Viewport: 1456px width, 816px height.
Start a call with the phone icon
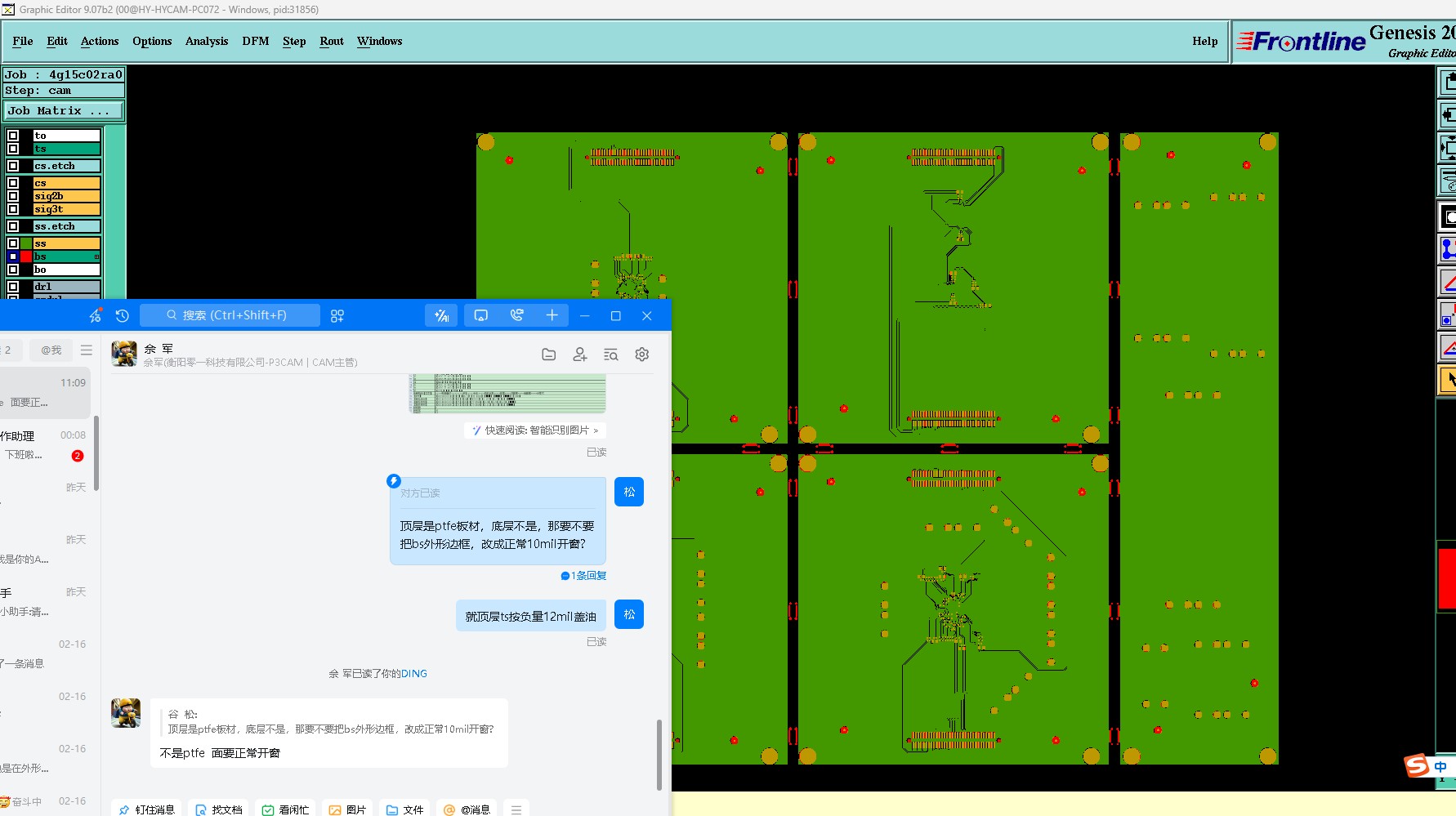pyautogui.click(x=516, y=315)
